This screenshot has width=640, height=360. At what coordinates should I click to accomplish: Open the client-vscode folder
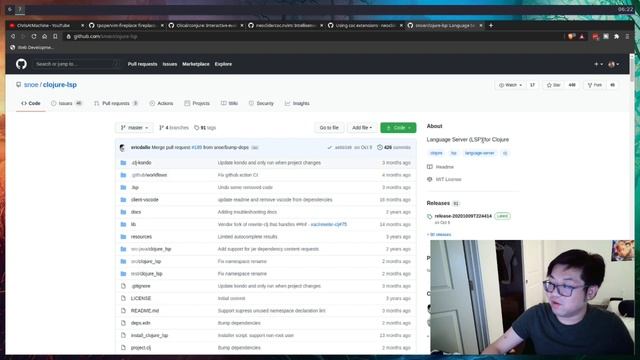[144, 200]
